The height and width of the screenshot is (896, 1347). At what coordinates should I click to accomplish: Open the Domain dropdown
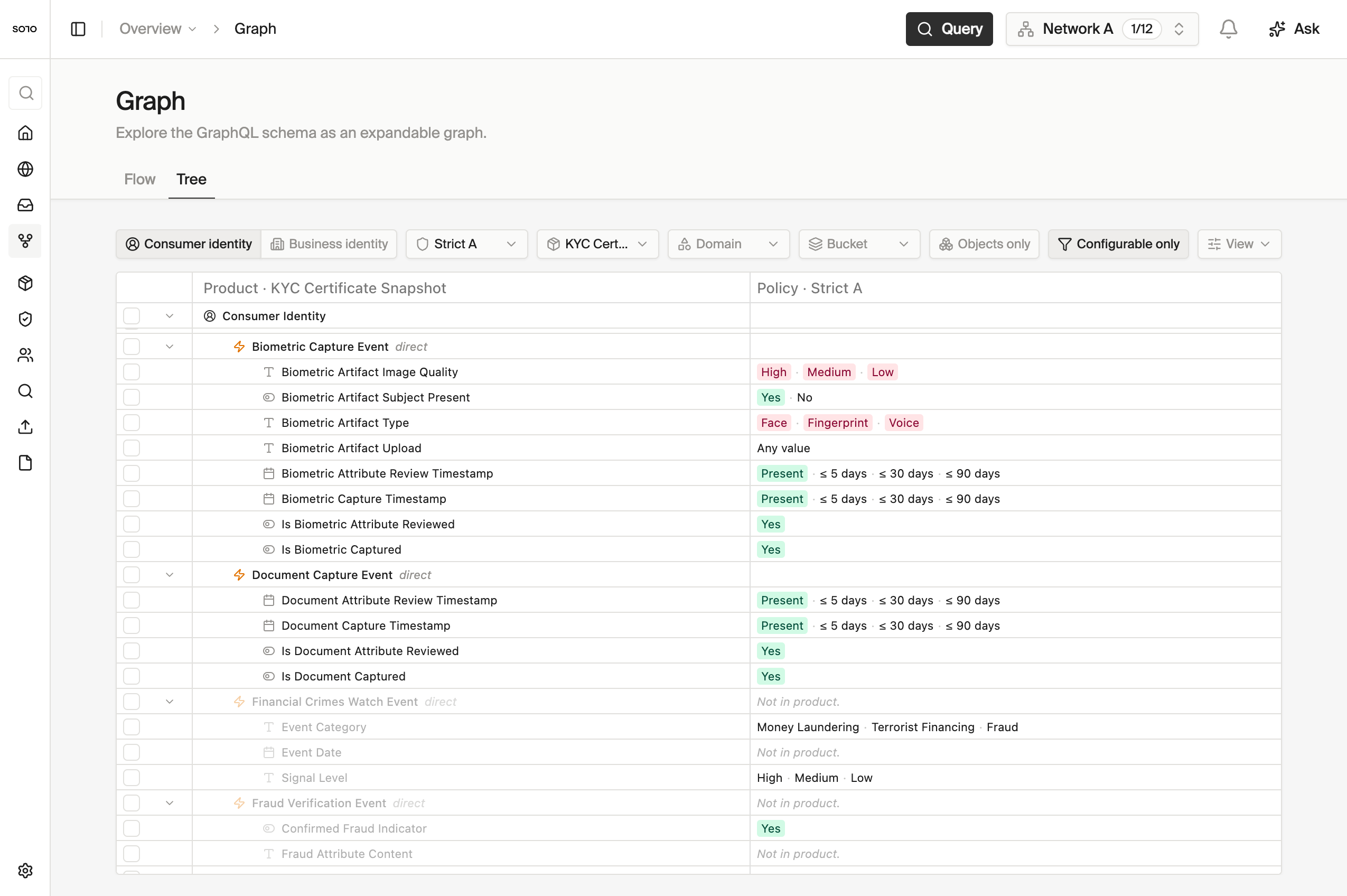pos(728,244)
